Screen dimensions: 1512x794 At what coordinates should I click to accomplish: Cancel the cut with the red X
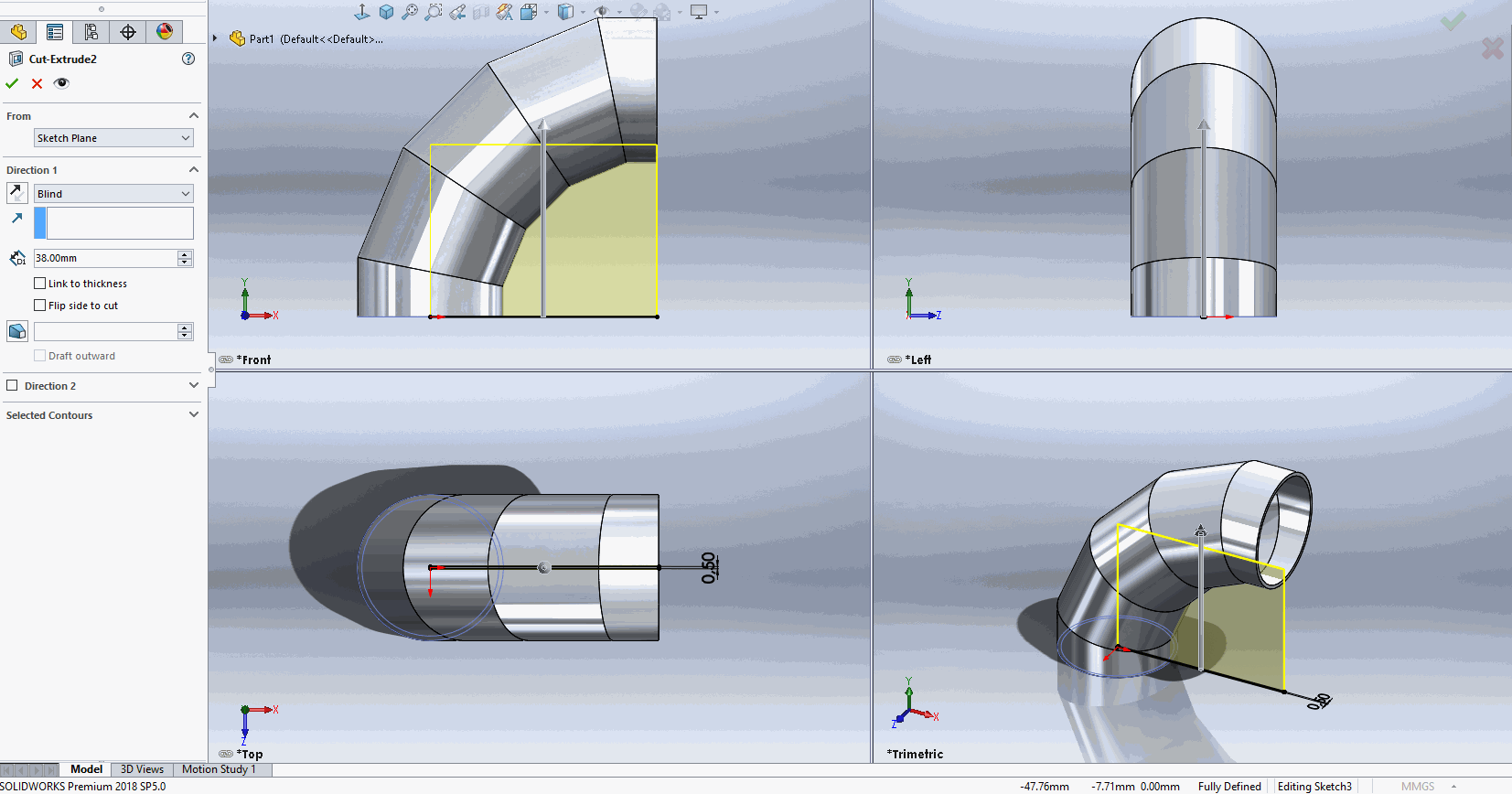click(x=37, y=83)
